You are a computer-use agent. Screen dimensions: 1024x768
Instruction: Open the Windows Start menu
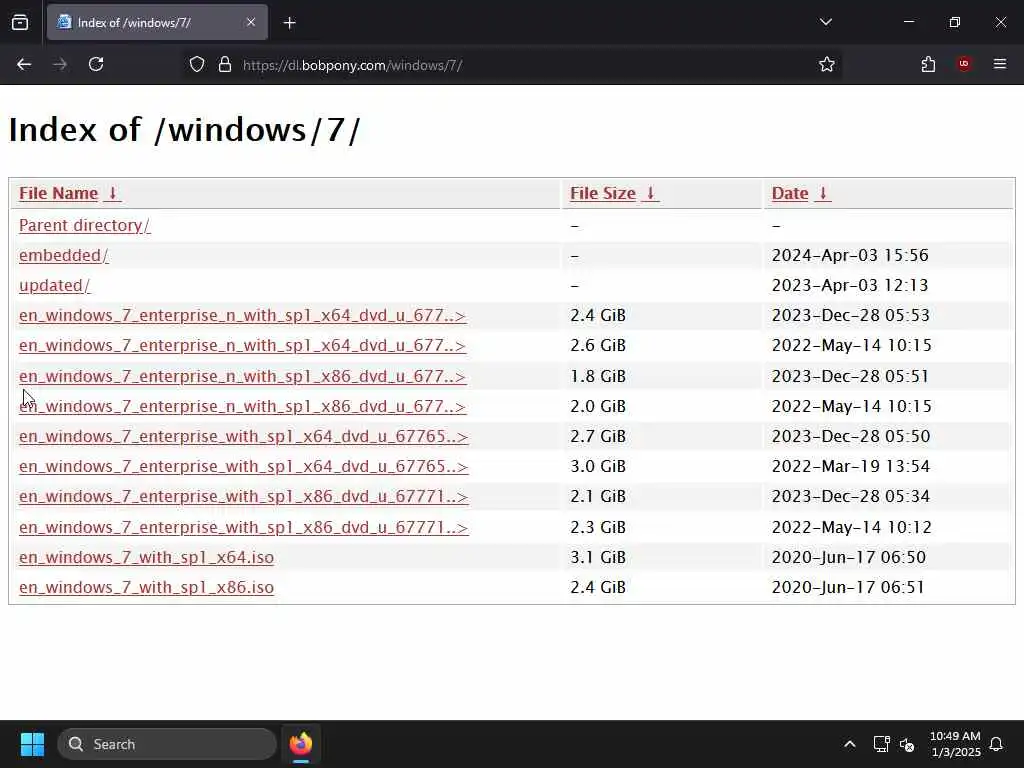32,744
